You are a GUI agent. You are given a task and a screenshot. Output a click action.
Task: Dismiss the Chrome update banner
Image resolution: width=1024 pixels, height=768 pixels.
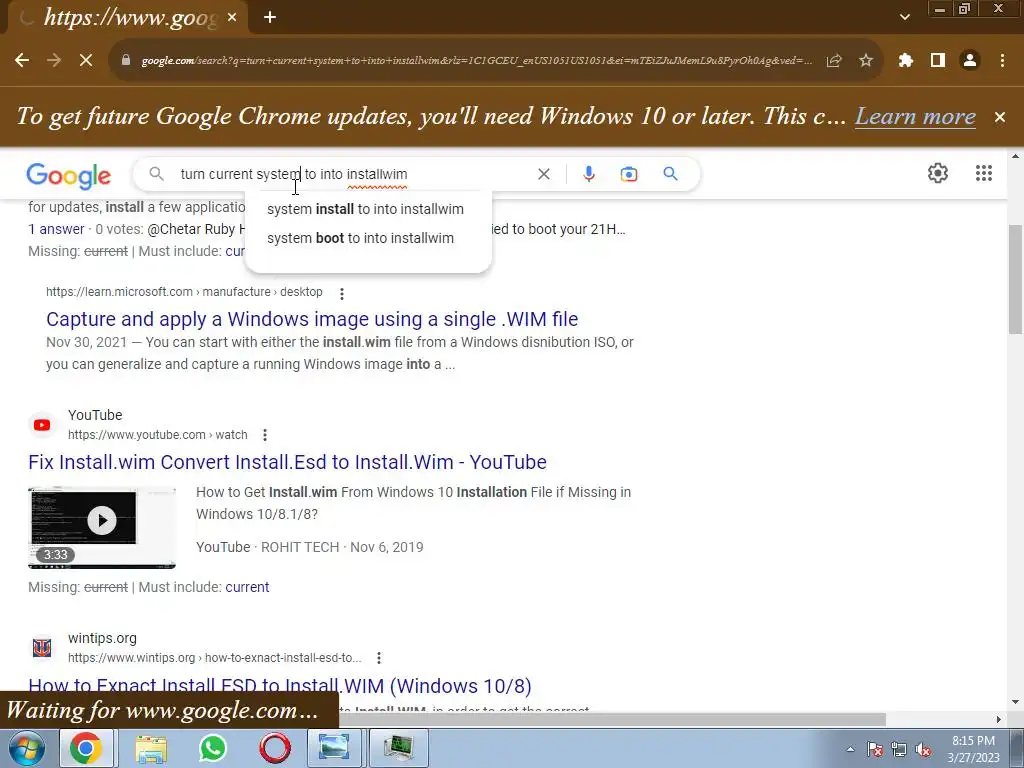[x=1000, y=118]
